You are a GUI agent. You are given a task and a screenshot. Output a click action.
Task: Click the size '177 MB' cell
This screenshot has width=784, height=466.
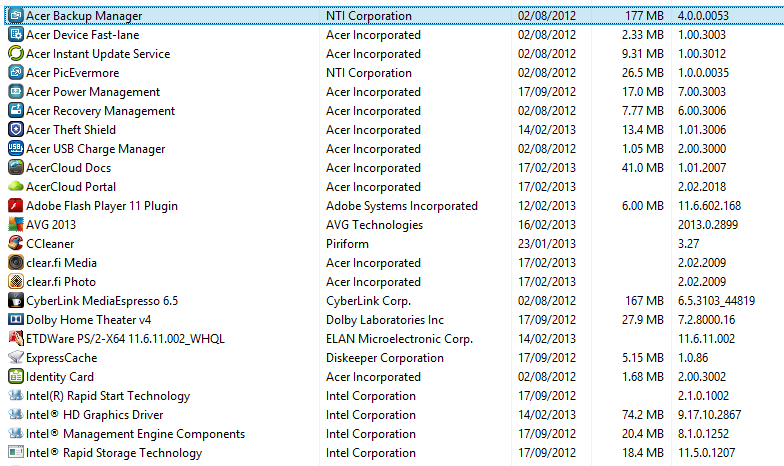click(x=644, y=16)
